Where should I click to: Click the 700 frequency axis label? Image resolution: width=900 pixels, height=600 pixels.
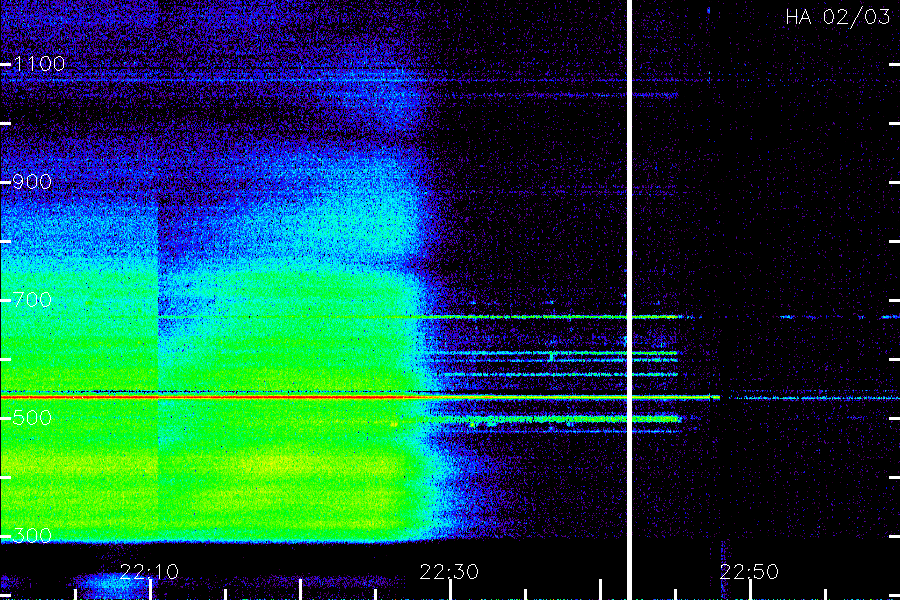32,300
